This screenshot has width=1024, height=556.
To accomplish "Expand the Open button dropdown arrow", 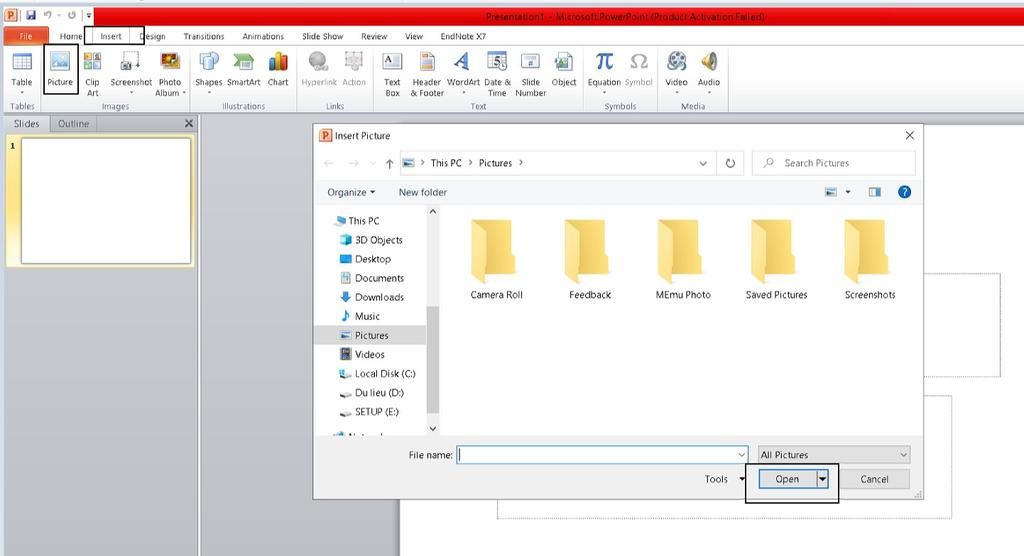I will coord(822,479).
